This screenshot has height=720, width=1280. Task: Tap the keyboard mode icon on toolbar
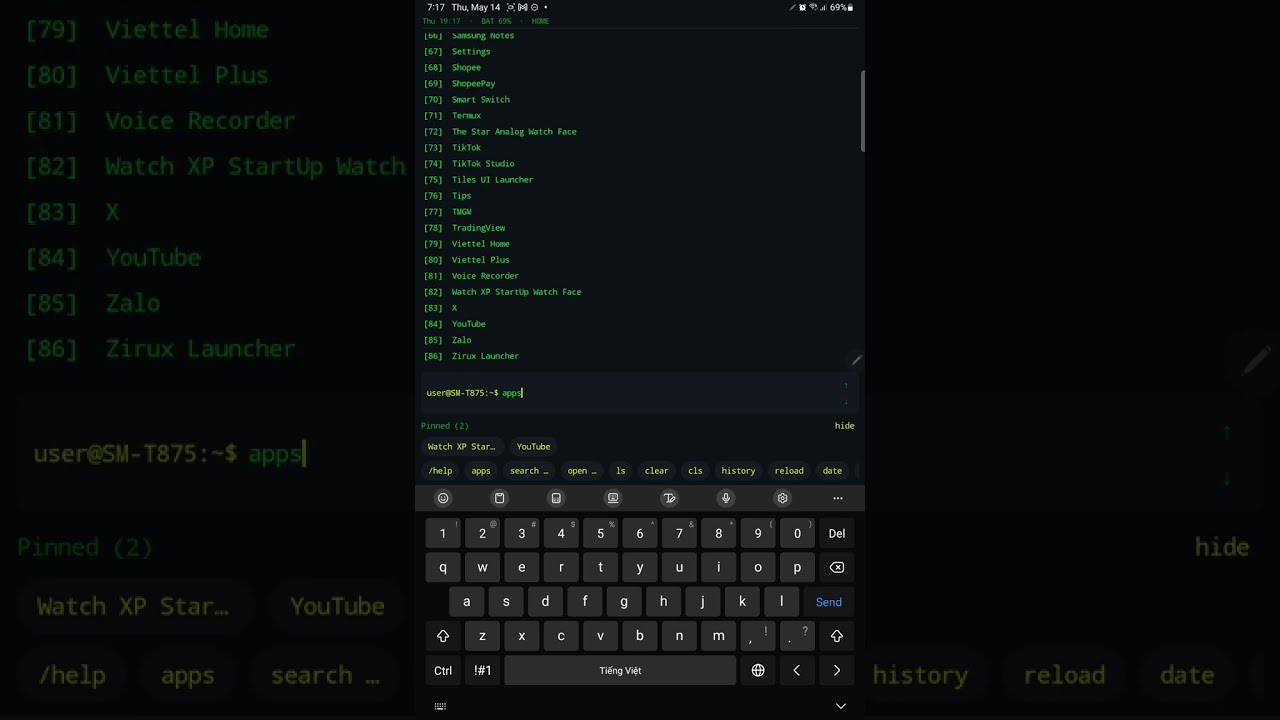pyautogui.click(x=613, y=498)
